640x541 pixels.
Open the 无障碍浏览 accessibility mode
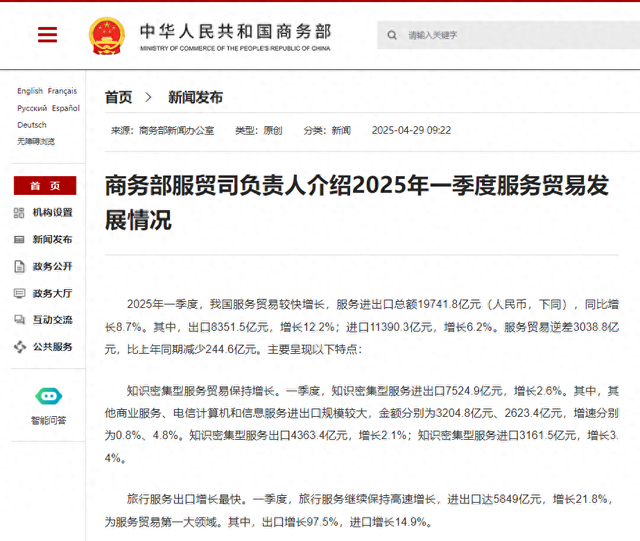[35, 141]
